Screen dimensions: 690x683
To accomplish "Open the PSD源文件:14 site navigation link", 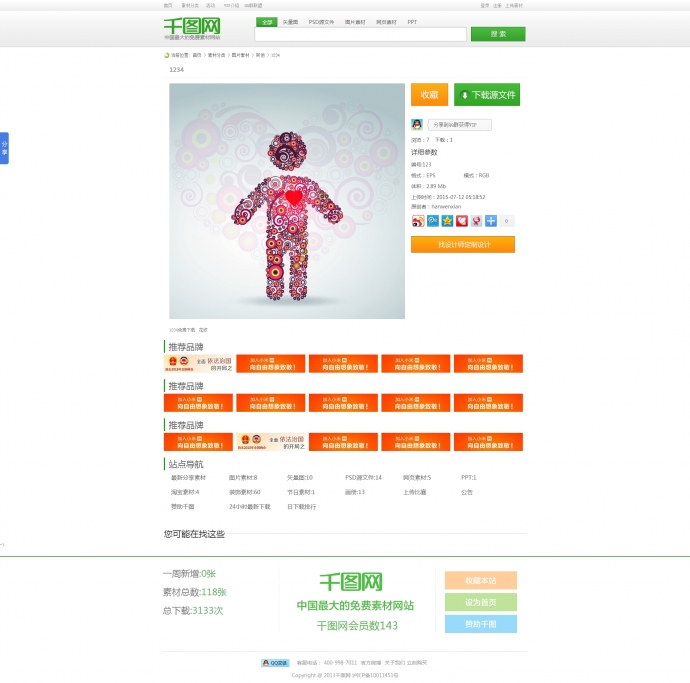I will (363, 477).
